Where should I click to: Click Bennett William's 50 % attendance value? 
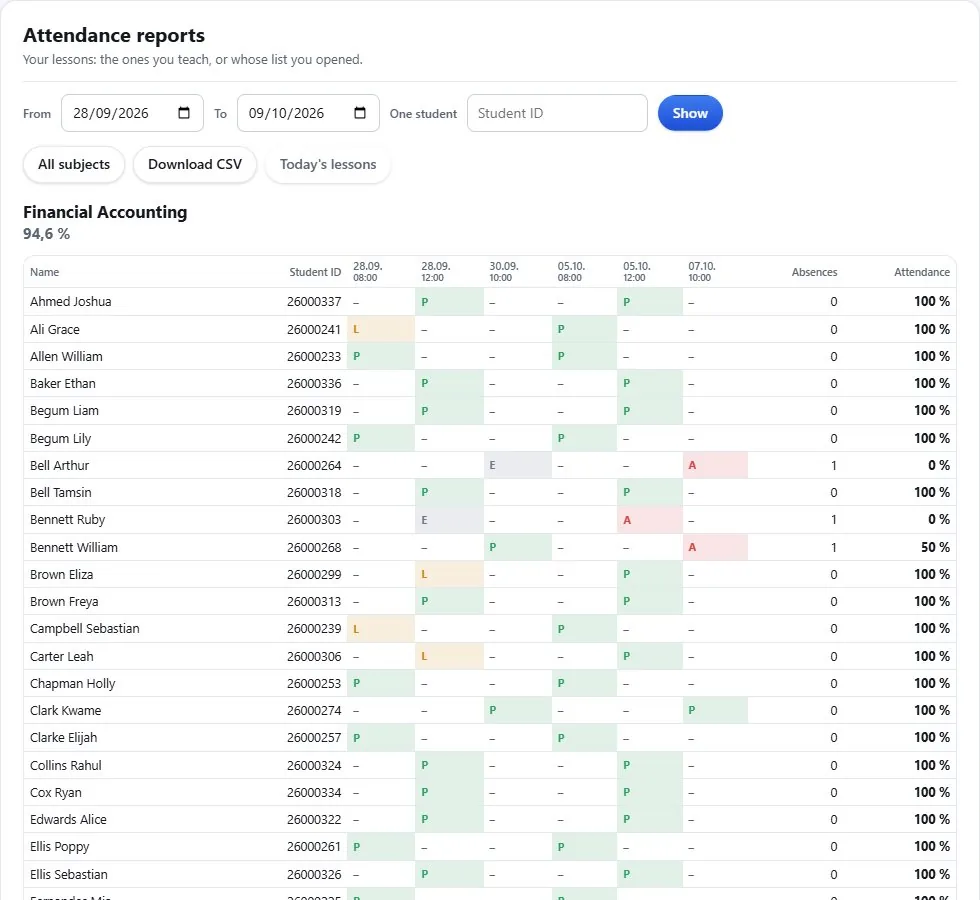(x=935, y=548)
